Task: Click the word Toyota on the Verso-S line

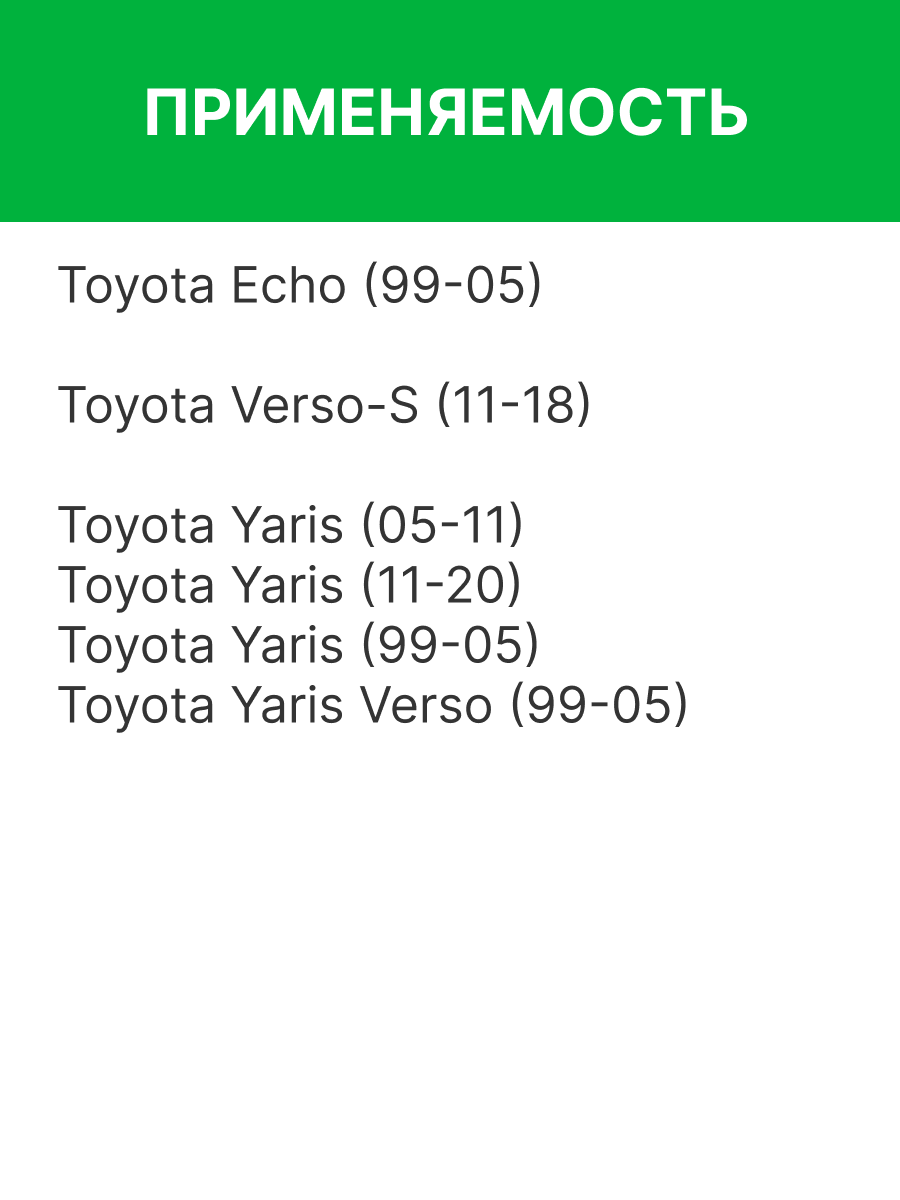Action: pyautogui.click(x=136, y=406)
